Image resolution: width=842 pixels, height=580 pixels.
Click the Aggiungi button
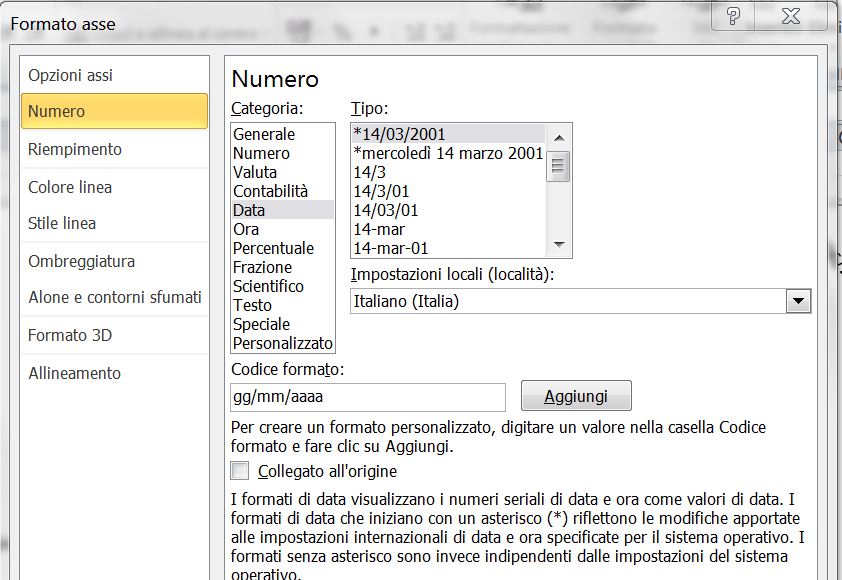point(576,397)
